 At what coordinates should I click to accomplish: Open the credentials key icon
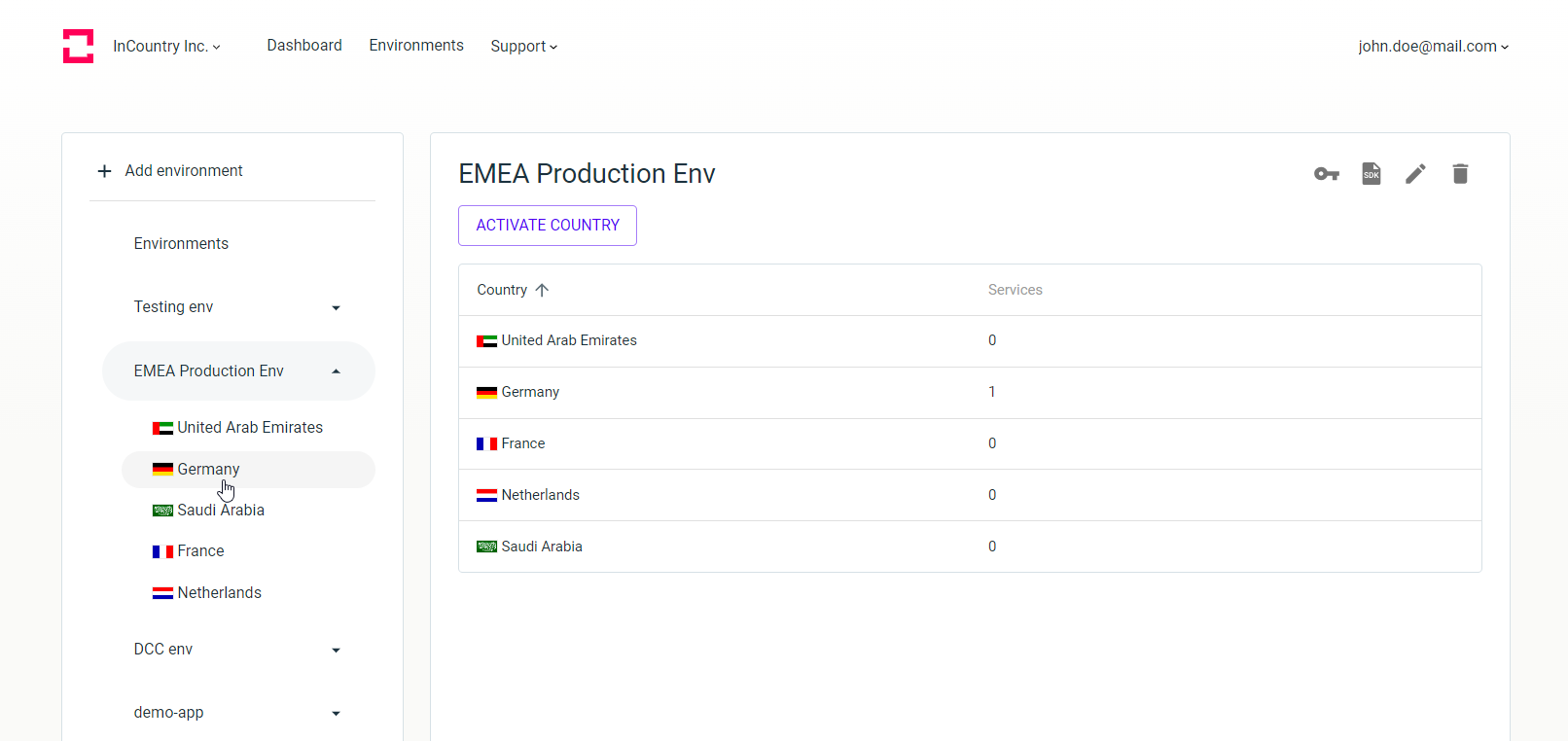(1326, 174)
